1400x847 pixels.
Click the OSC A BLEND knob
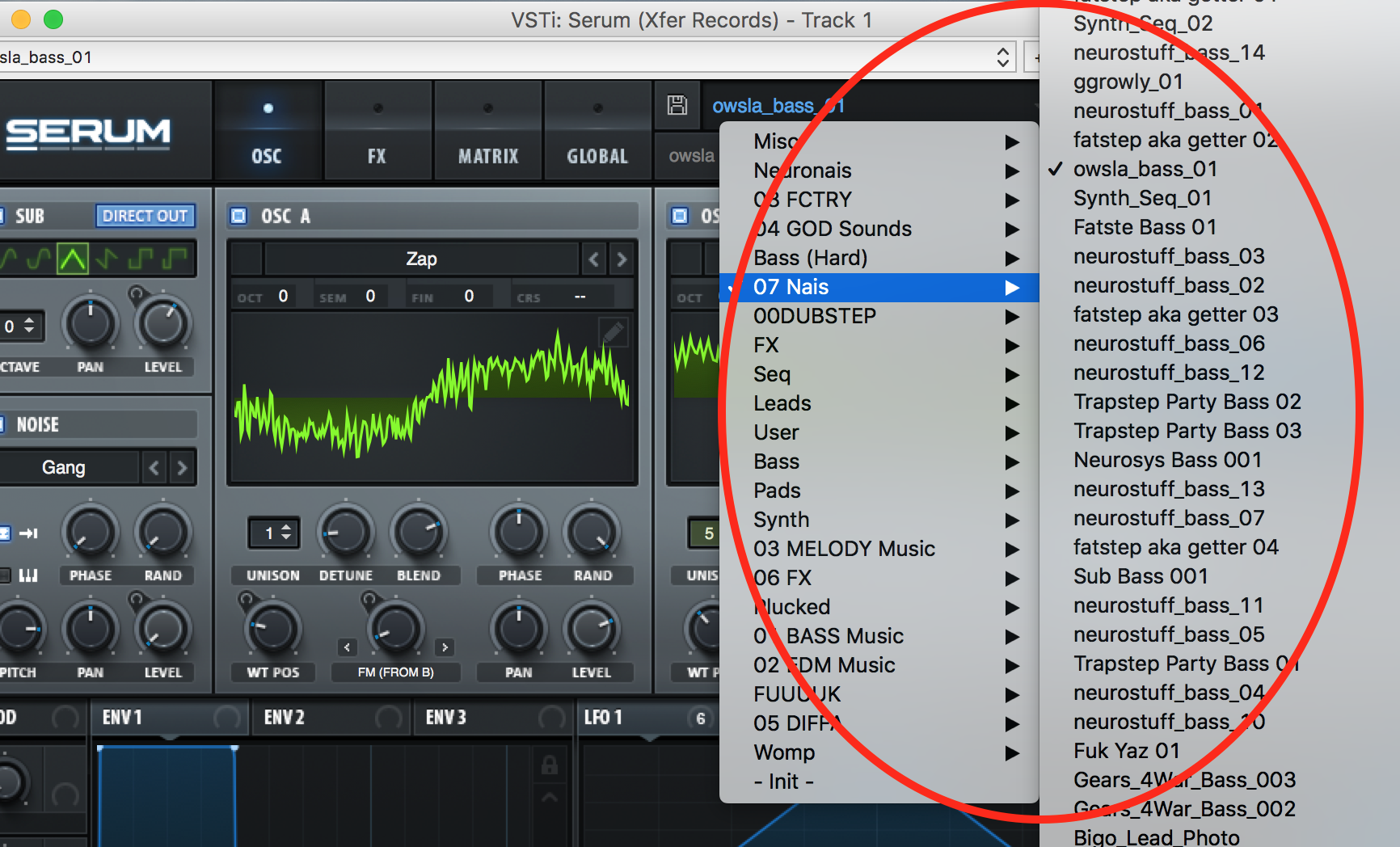(x=419, y=533)
